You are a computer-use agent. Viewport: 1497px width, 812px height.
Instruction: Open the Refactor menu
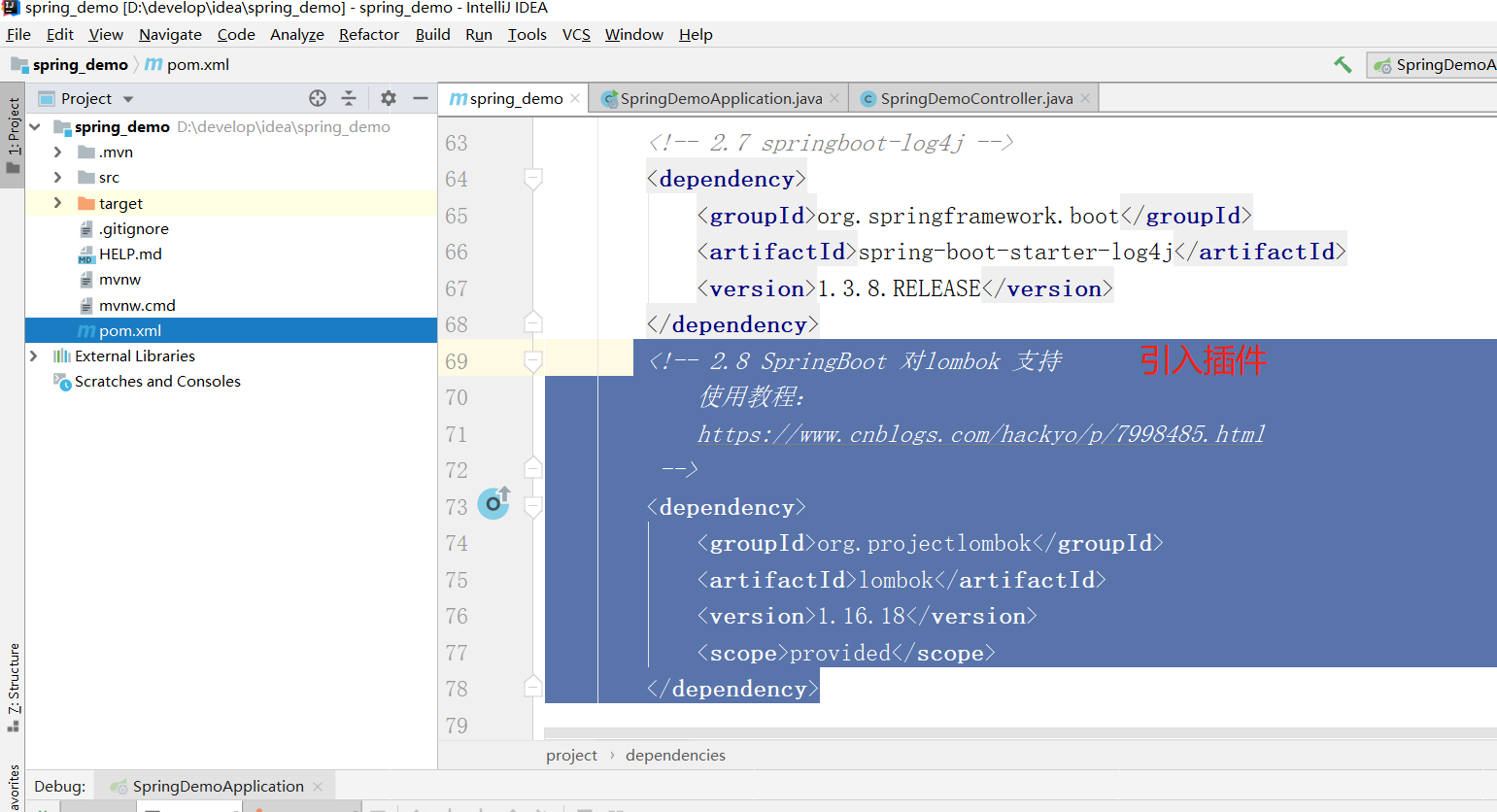369,35
